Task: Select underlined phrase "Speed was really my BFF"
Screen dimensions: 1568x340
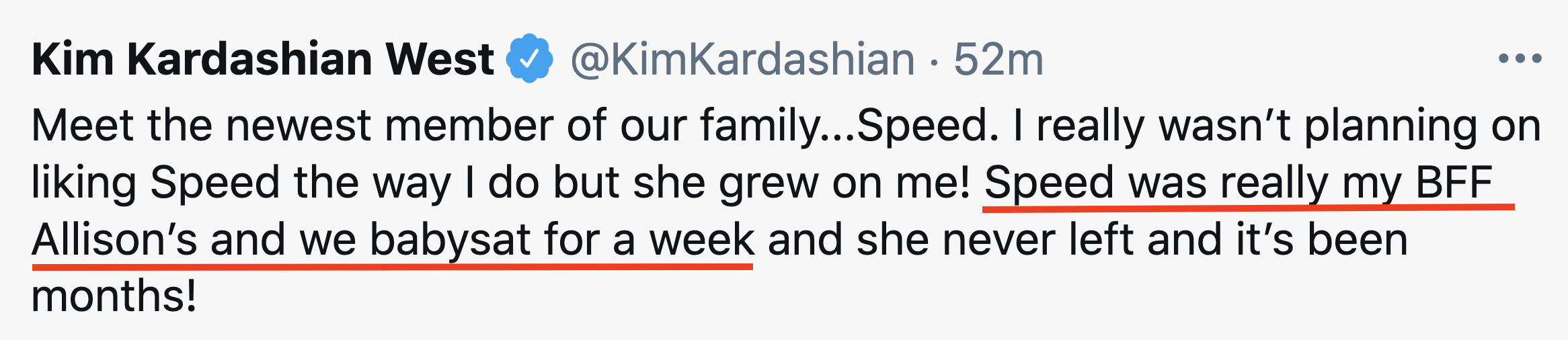Action: pyautogui.click(x=1239, y=183)
